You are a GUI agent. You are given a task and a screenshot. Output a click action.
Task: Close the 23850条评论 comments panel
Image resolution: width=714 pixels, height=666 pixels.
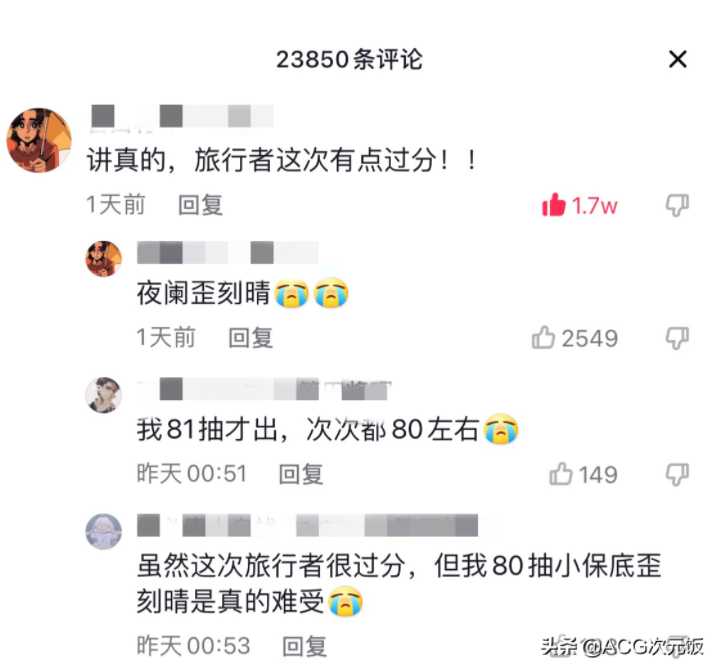678,60
